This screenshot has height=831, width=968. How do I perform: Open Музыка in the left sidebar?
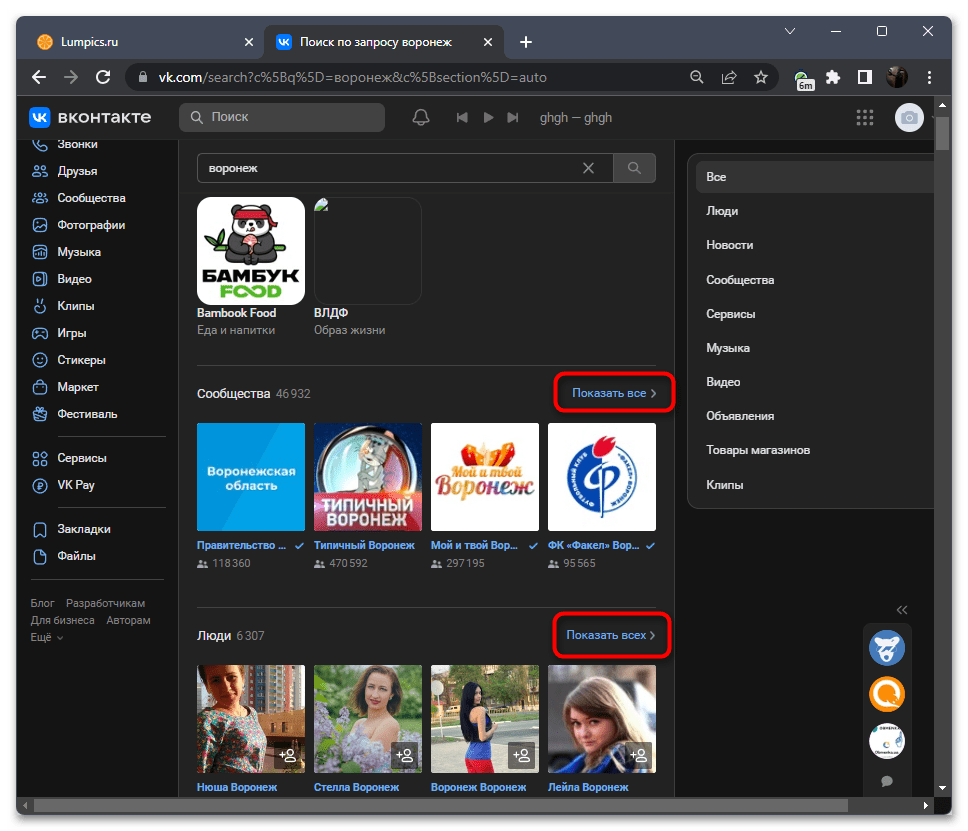coord(66,252)
